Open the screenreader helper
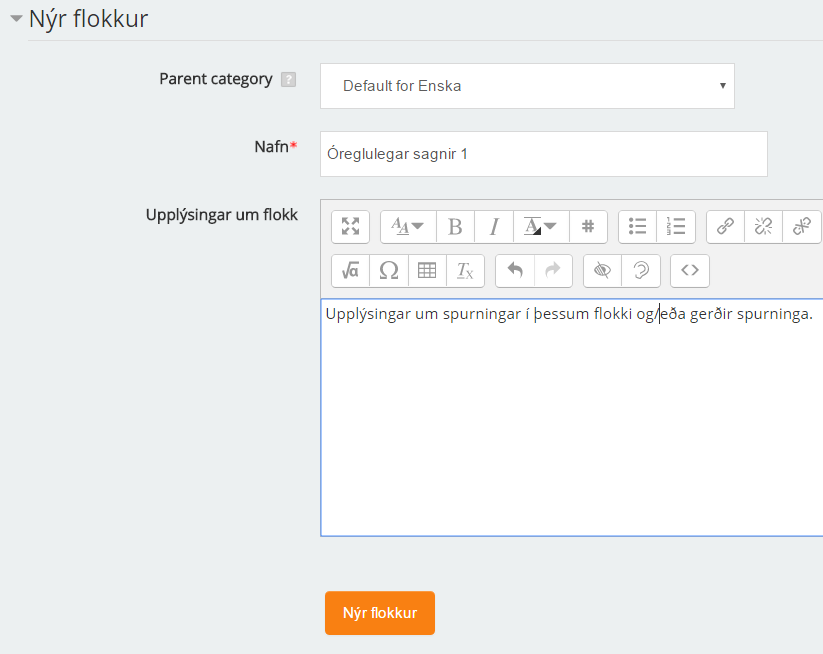The width and height of the screenshot is (823, 654). (639, 270)
